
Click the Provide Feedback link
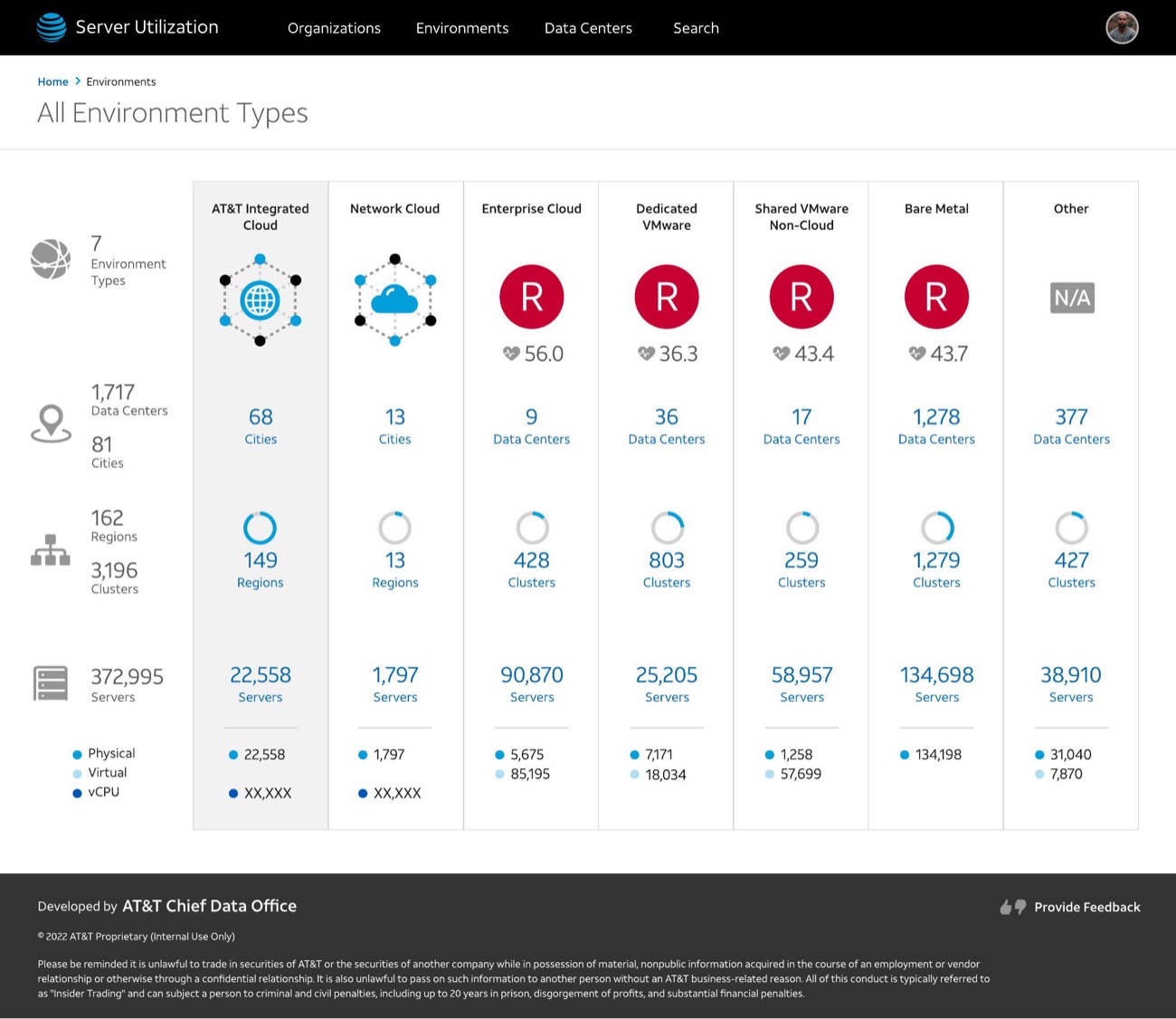click(1086, 907)
